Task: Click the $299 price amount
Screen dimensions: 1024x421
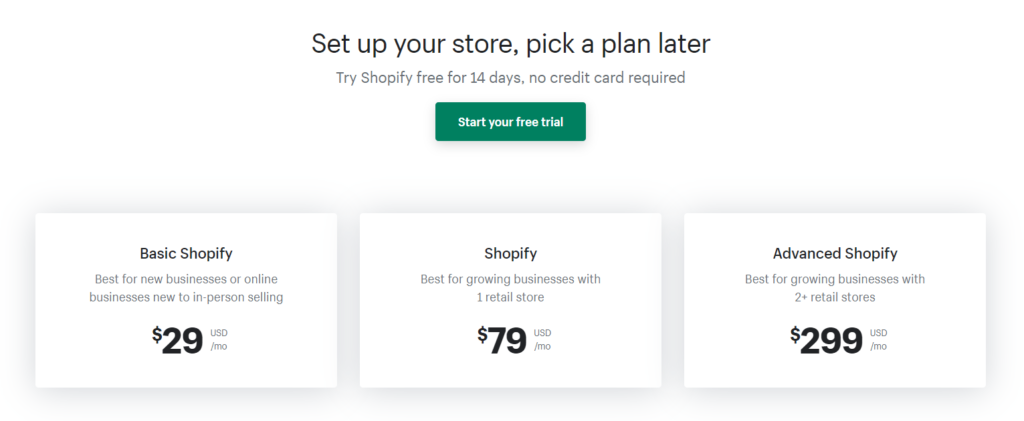Action: tap(831, 341)
